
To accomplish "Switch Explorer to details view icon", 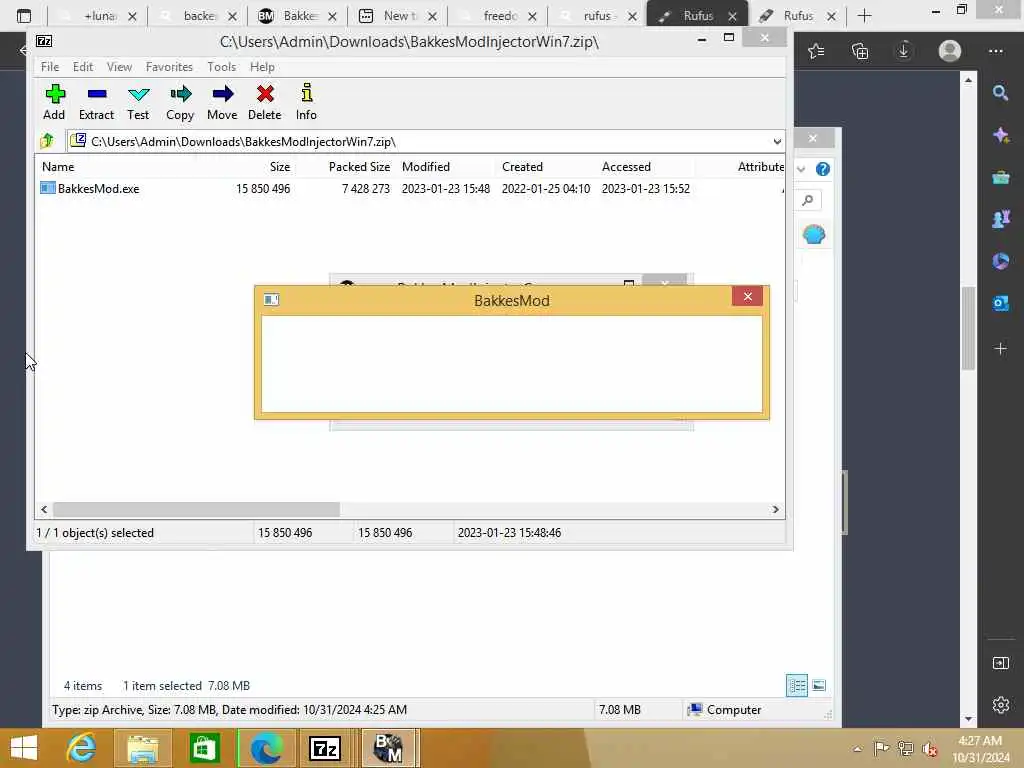I will coord(797,686).
